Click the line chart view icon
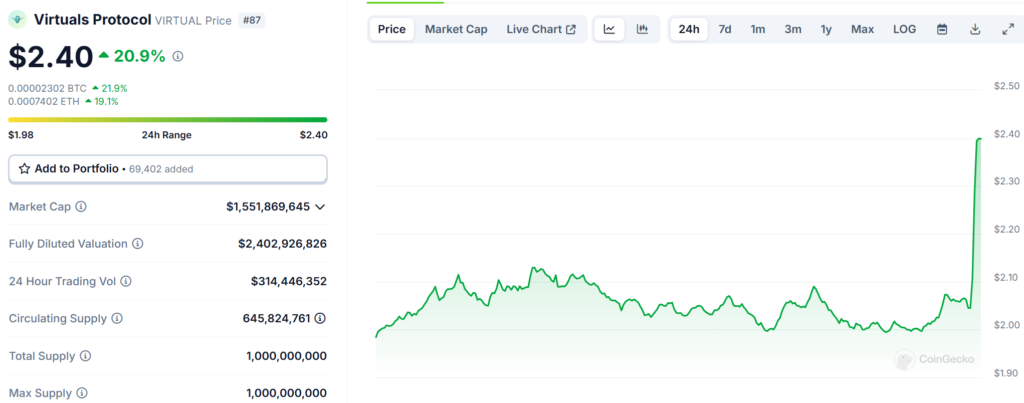Viewport: 1024px width, 403px height. coord(609,29)
